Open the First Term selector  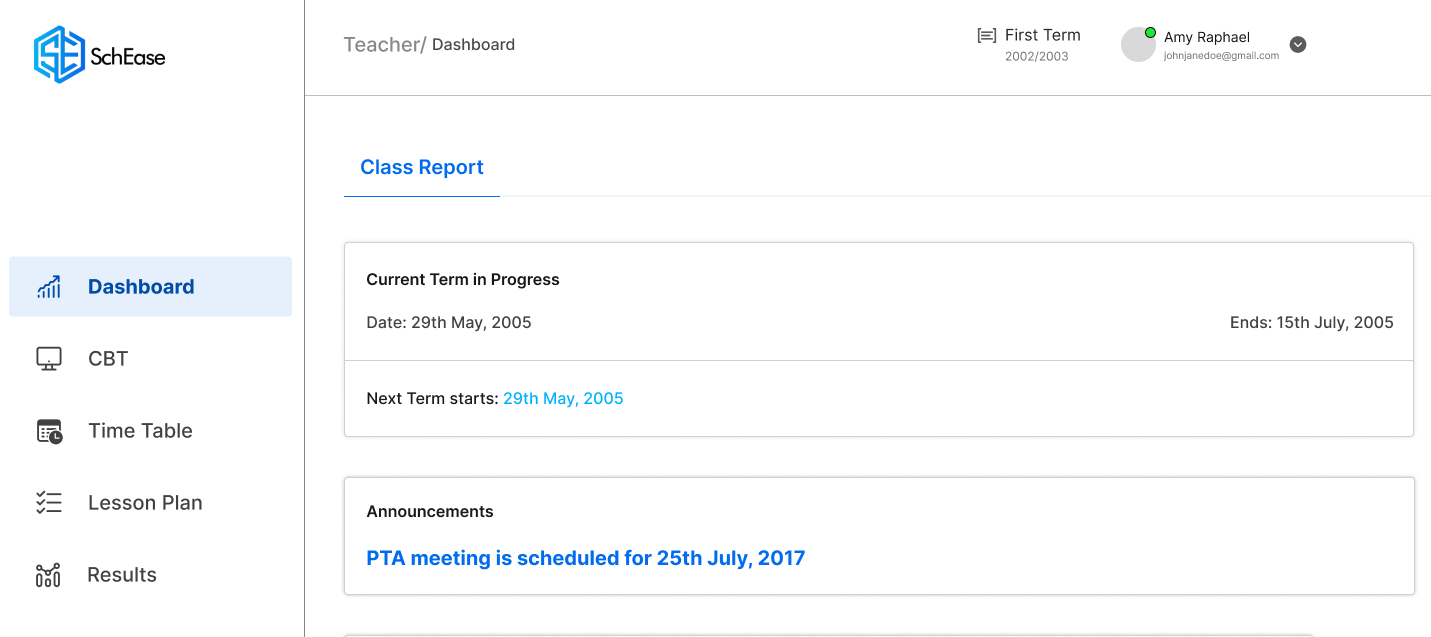[x=1029, y=44]
